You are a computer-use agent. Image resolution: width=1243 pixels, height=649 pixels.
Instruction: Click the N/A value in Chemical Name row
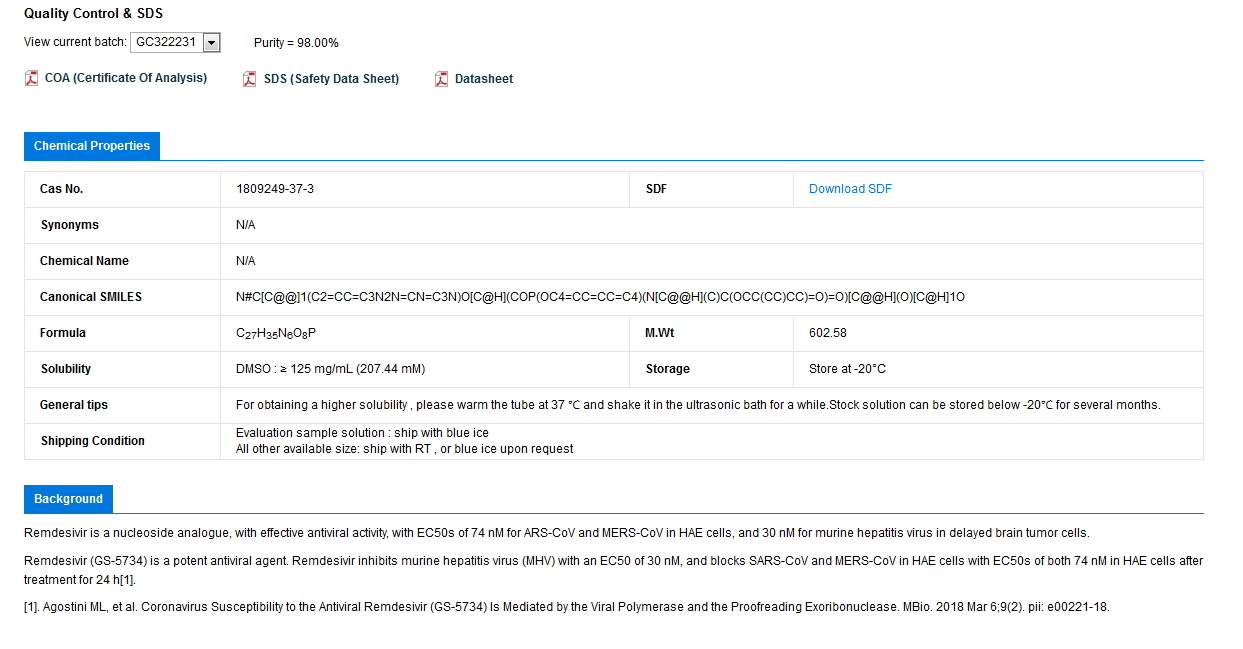point(246,261)
